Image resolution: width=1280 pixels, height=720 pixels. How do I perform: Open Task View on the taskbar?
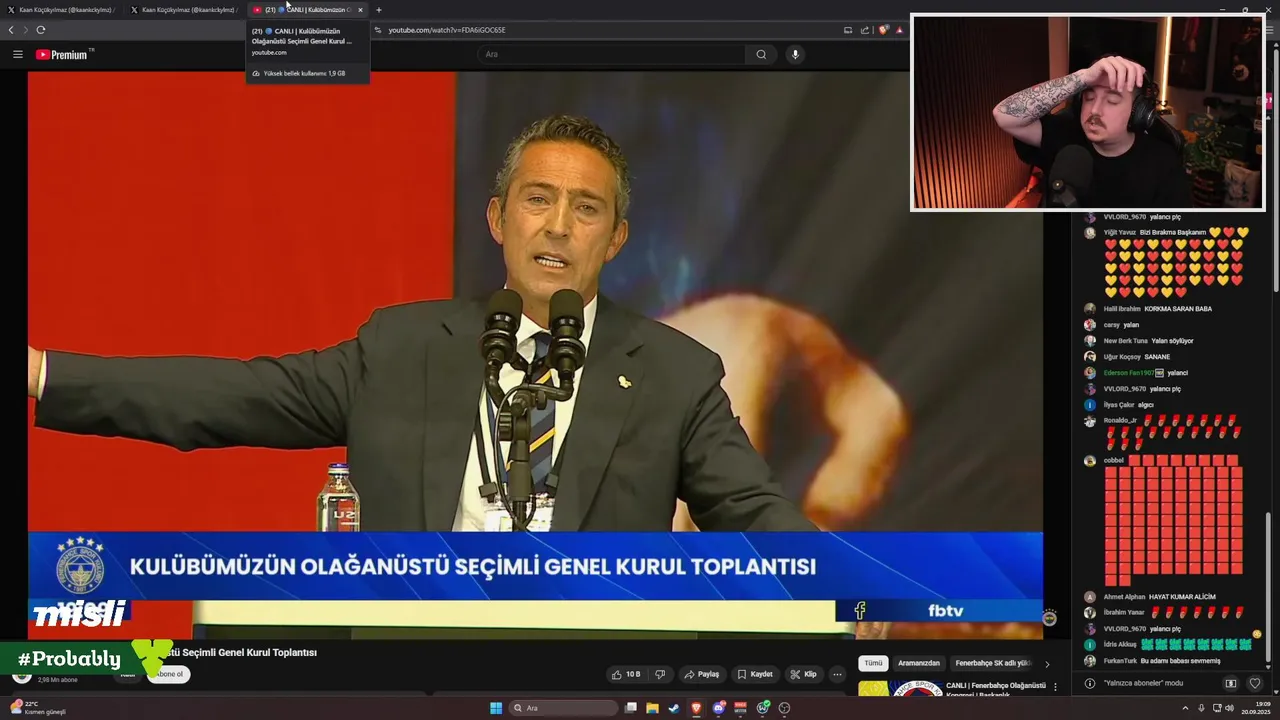[631, 708]
